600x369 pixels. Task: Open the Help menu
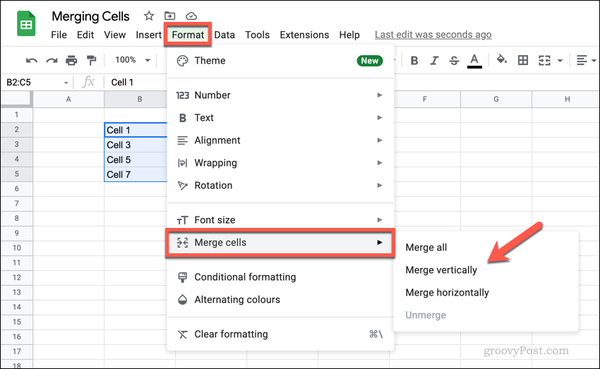click(x=349, y=35)
